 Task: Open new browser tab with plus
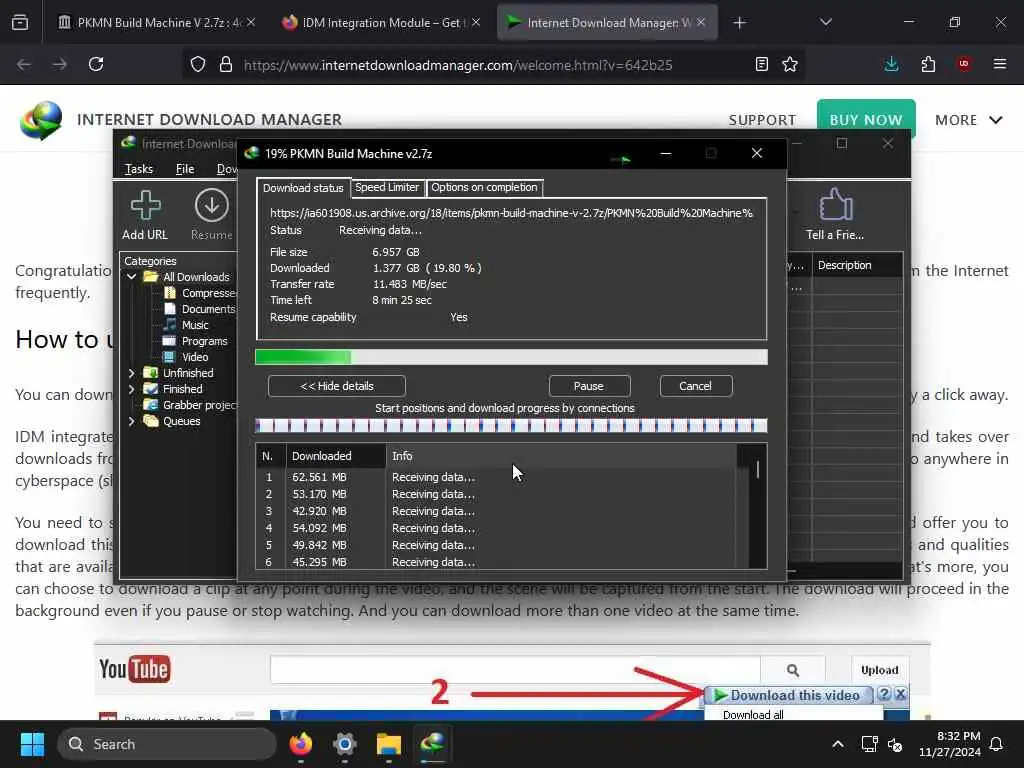[739, 23]
